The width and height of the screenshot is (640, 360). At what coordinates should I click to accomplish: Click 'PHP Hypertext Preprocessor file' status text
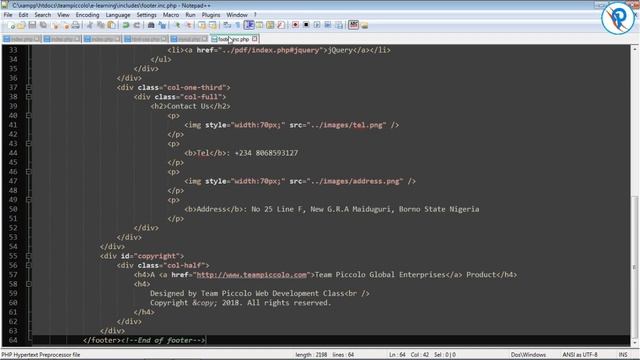click(41, 355)
